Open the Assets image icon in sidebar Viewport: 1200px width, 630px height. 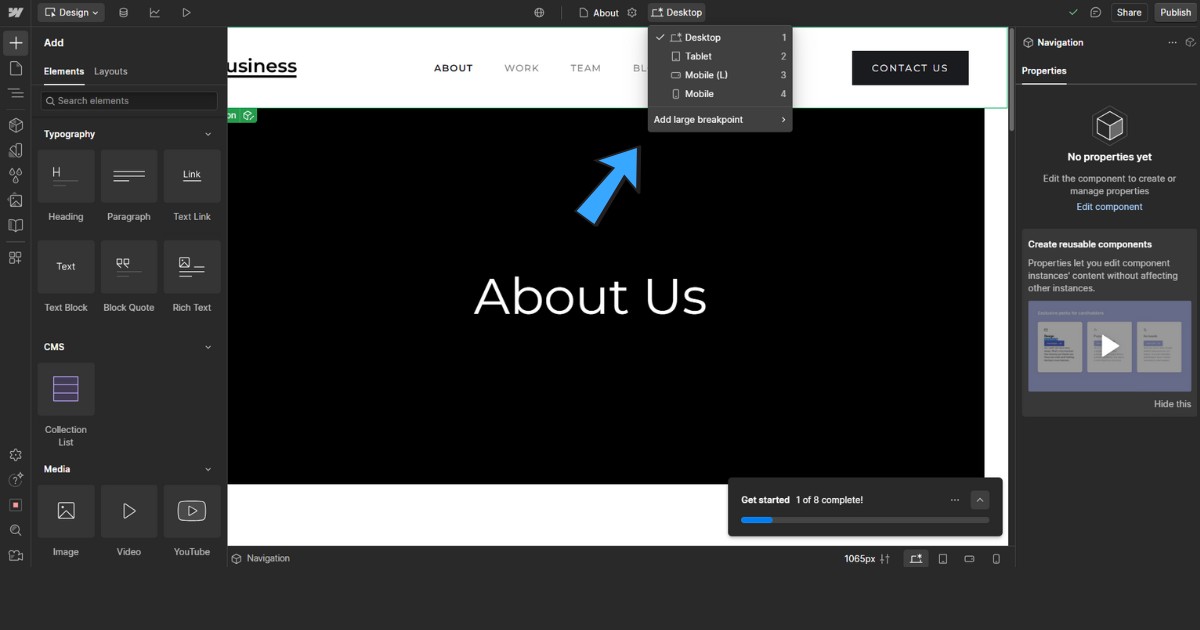point(15,200)
